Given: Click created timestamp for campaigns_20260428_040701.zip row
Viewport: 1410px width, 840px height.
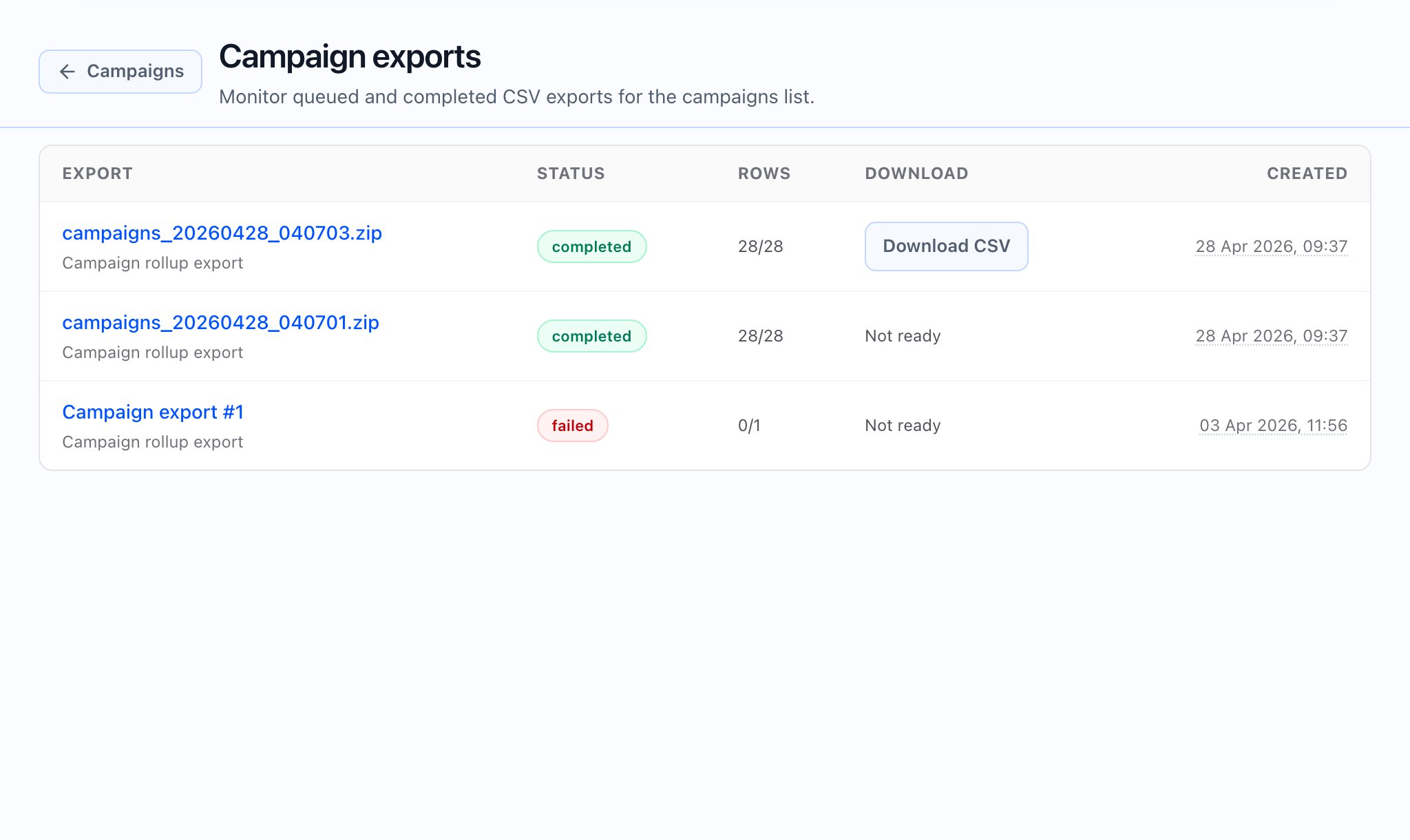Looking at the screenshot, I should coord(1271,336).
